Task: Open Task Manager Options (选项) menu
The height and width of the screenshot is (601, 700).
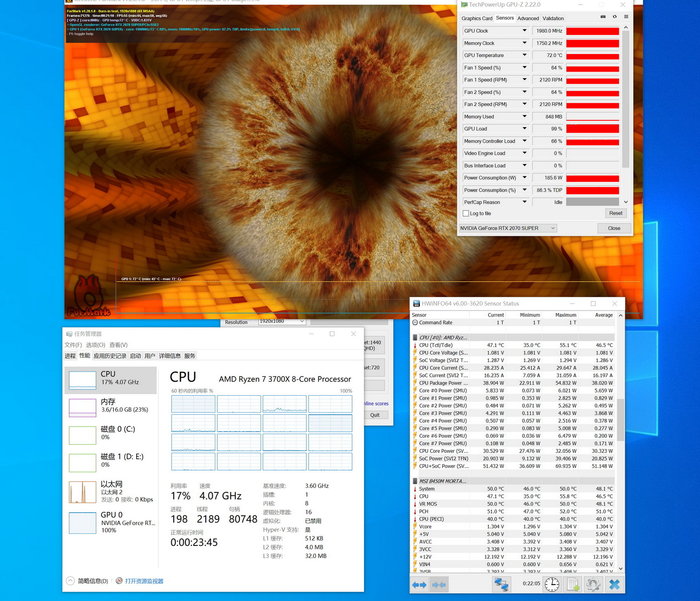Action: click(x=96, y=345)
